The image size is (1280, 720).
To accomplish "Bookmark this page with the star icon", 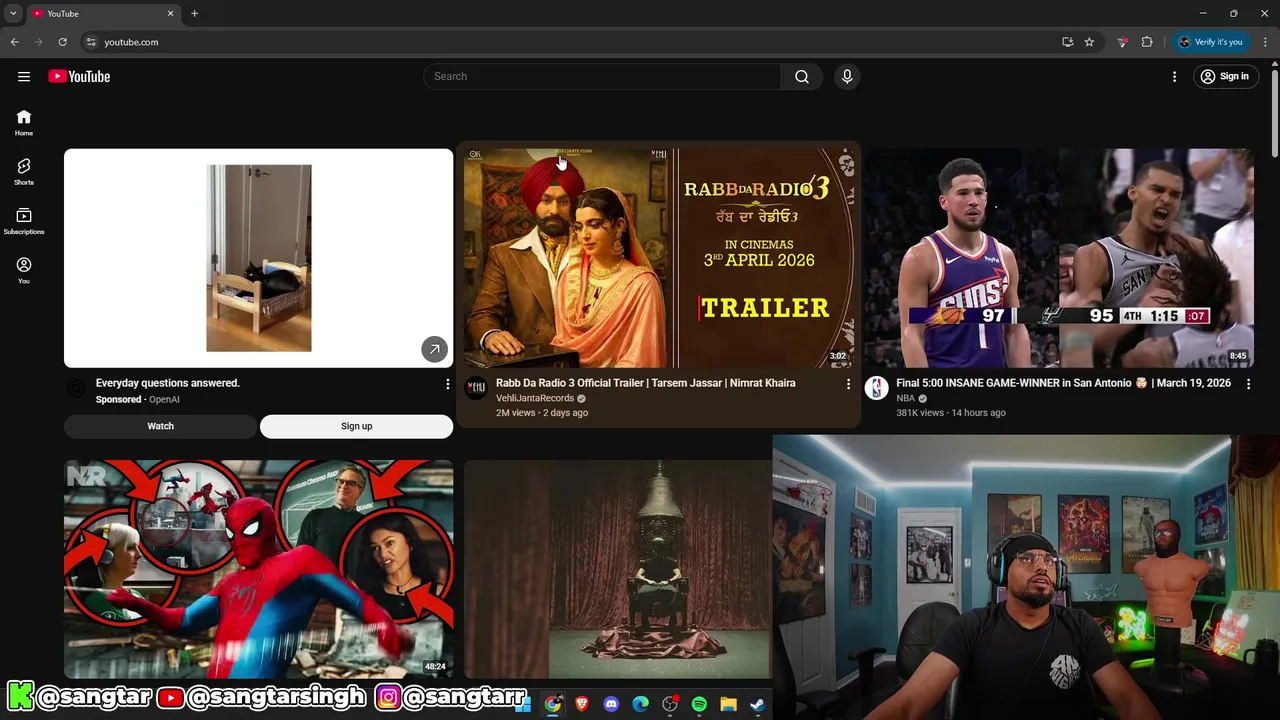I will click(1089, 42).
